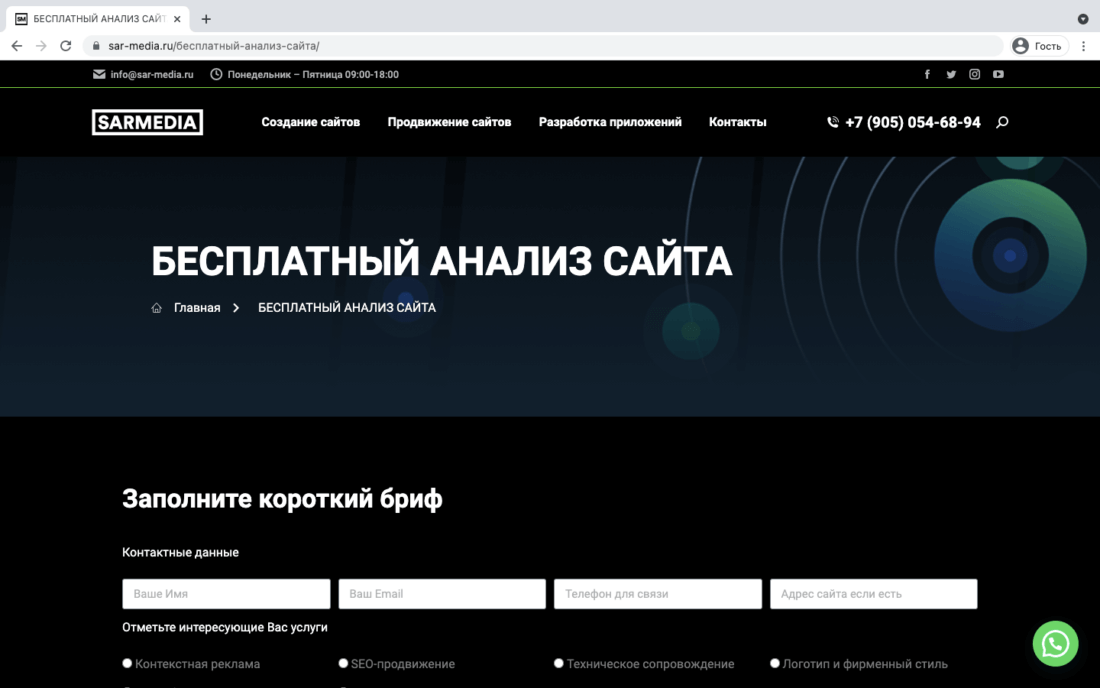This screenshot has width=1100, height=688.
Task: Click the Заполните короткий бриф heading
Action: 282,499
